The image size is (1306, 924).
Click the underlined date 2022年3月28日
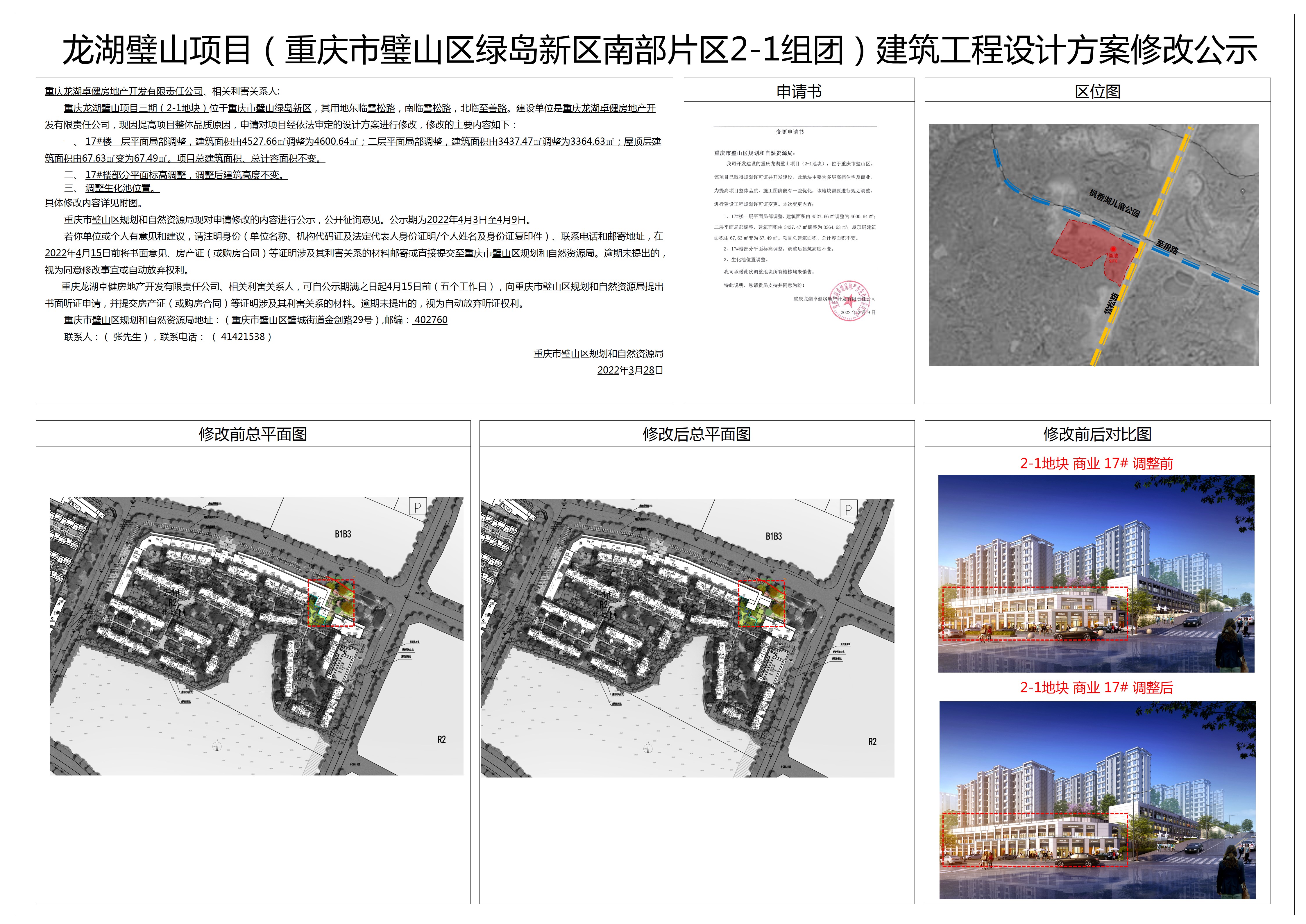point(630,370)
